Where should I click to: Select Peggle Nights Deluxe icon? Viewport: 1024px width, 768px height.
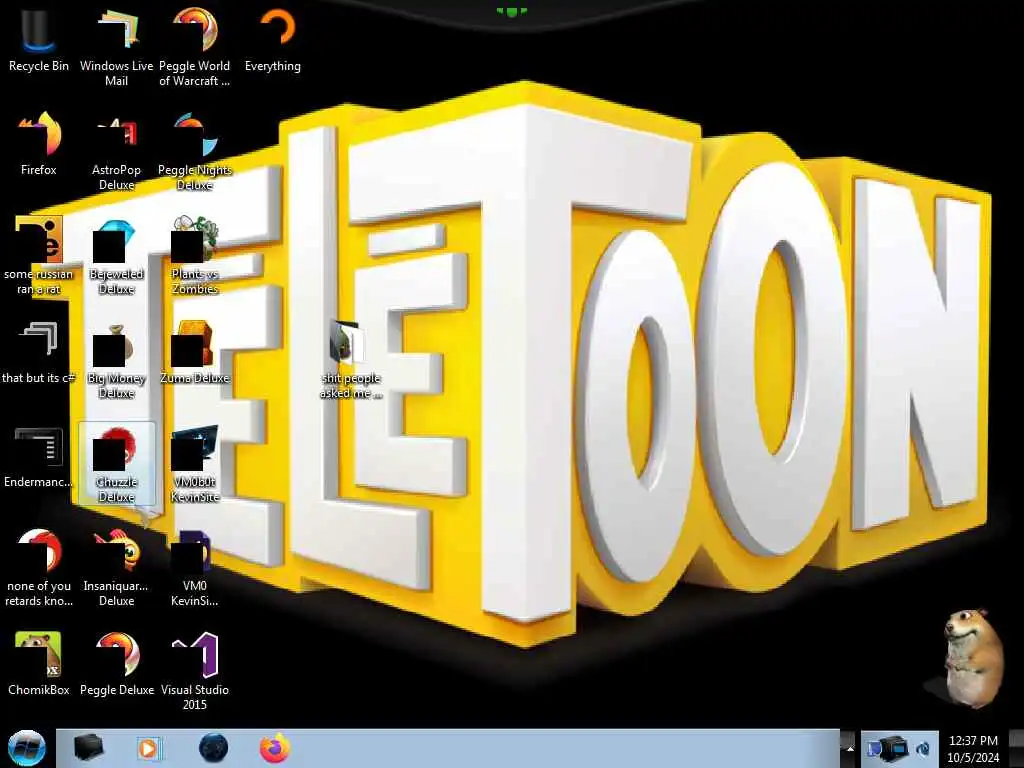click(195, 152)
